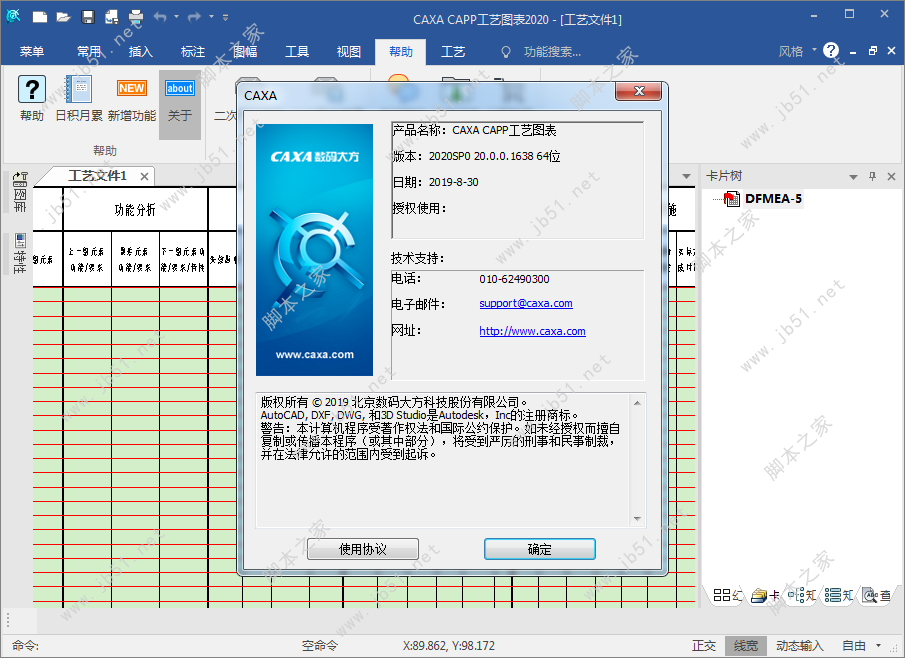Open the http://www.caxa.com website link
This screenshot has width=905, height=658.
coord(532,331)
